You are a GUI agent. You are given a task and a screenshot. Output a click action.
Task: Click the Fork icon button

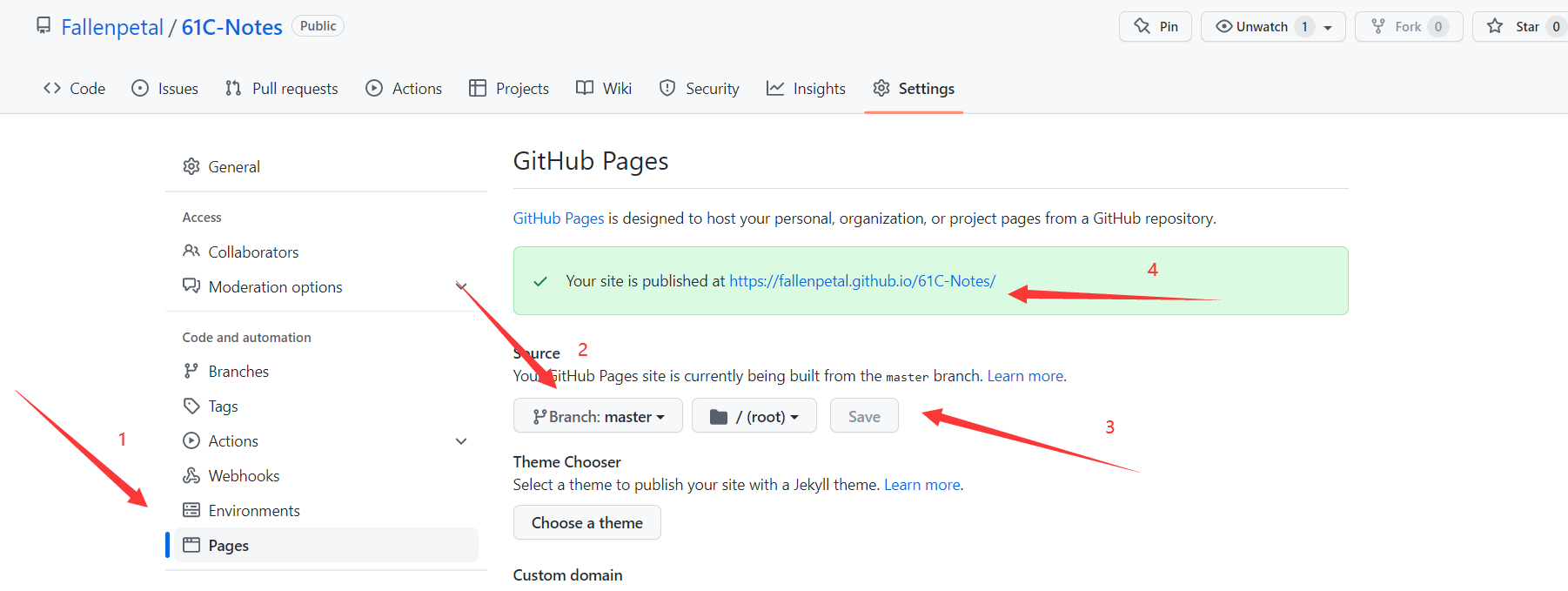pos(1378,26)
